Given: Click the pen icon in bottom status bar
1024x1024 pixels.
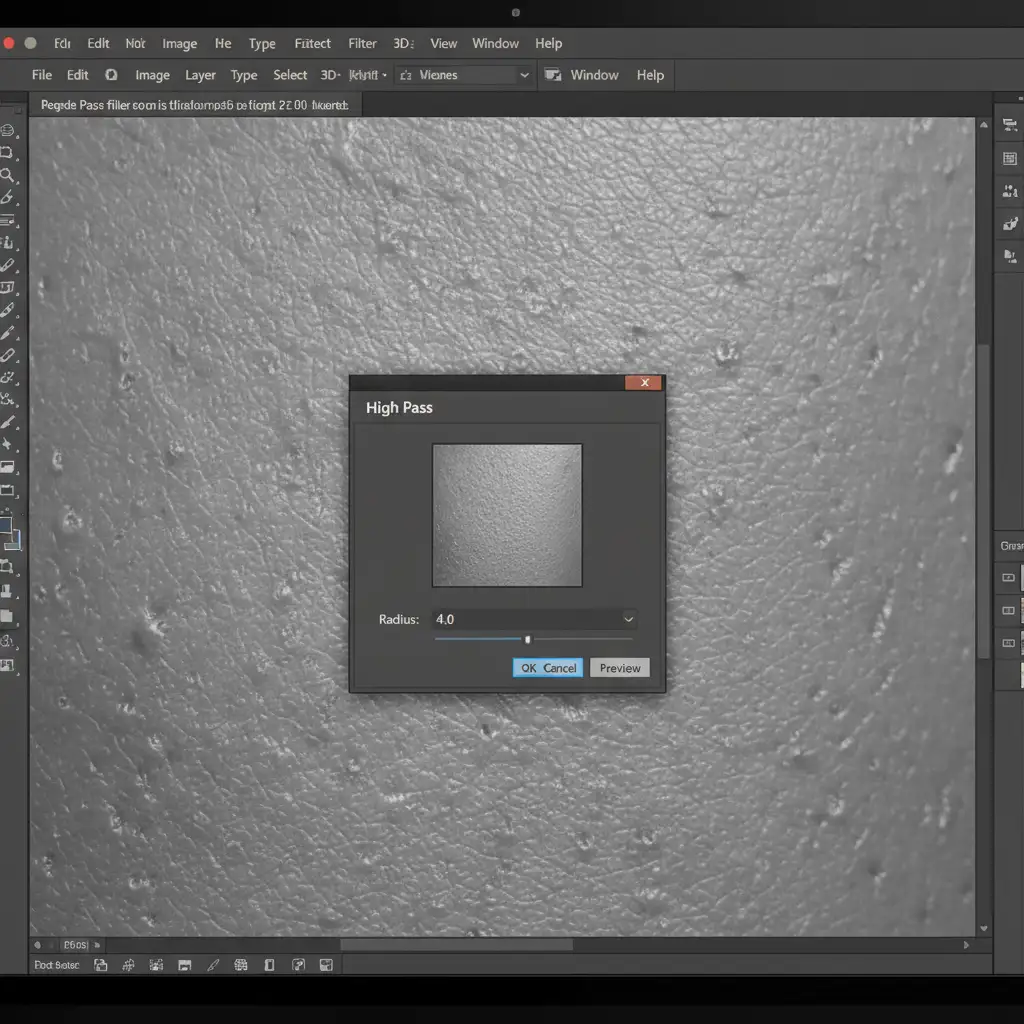Looking at the screenshot, I should tap(212, 965).
